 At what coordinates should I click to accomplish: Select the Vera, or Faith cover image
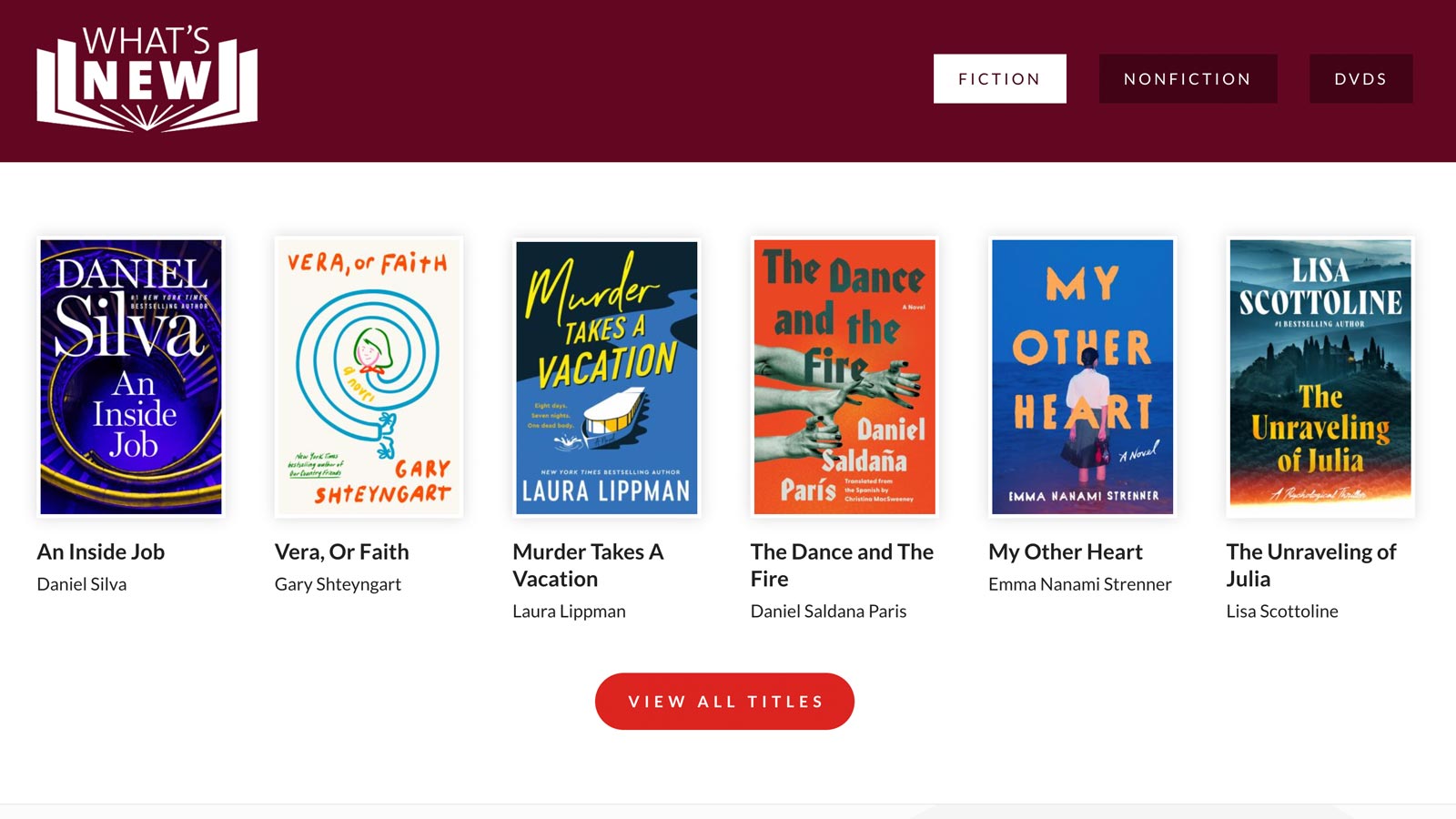click(x=369, y=377)
